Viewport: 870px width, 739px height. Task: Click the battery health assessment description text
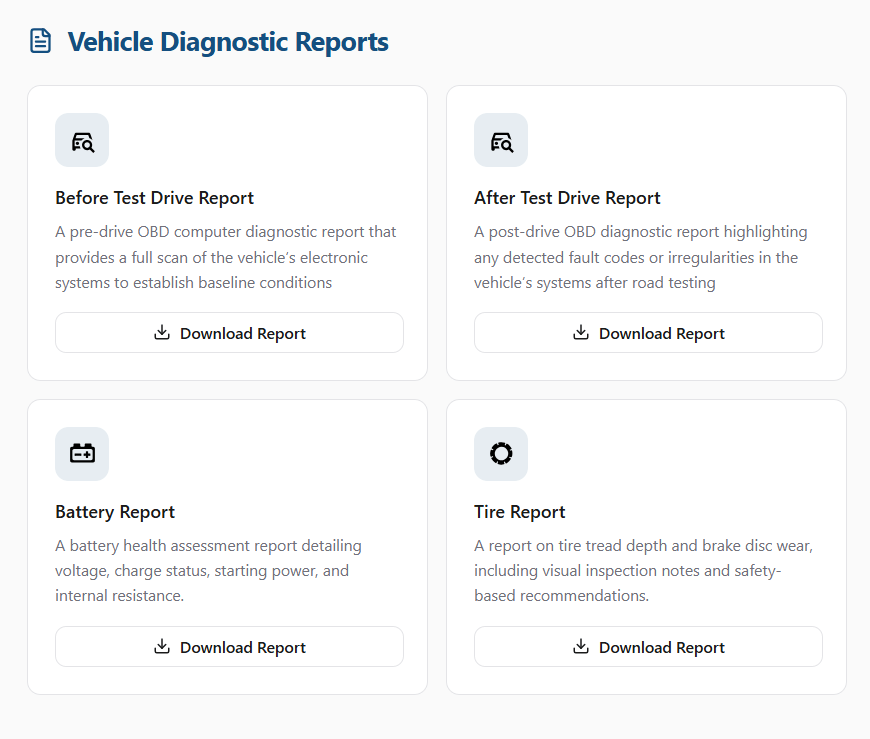click(209, 571)
